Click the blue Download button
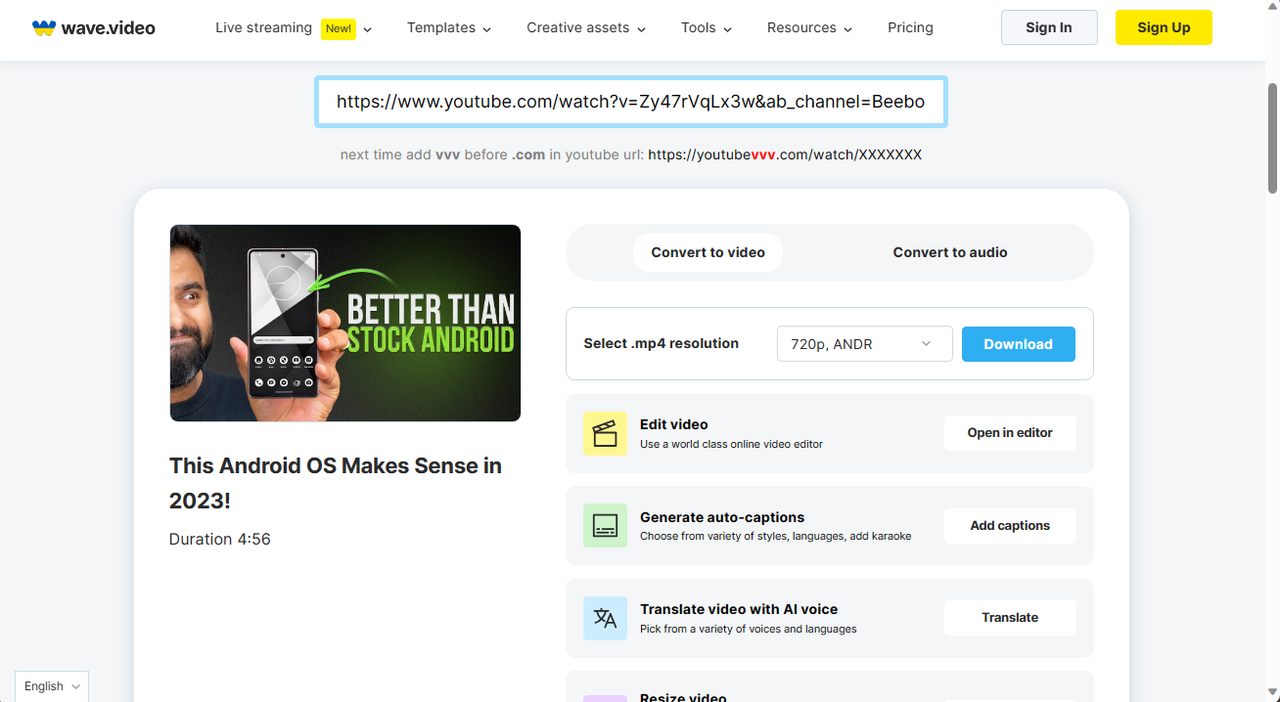 tap(1018, 344)
